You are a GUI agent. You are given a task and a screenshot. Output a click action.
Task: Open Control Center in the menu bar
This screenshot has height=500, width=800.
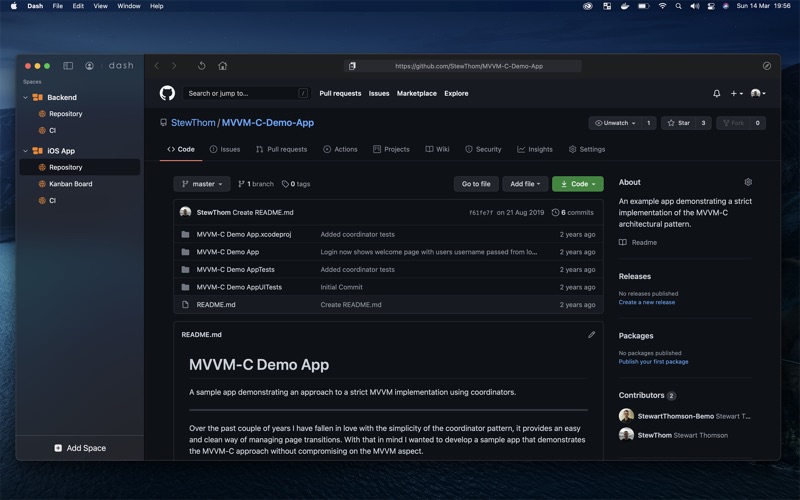pos(711,6)
